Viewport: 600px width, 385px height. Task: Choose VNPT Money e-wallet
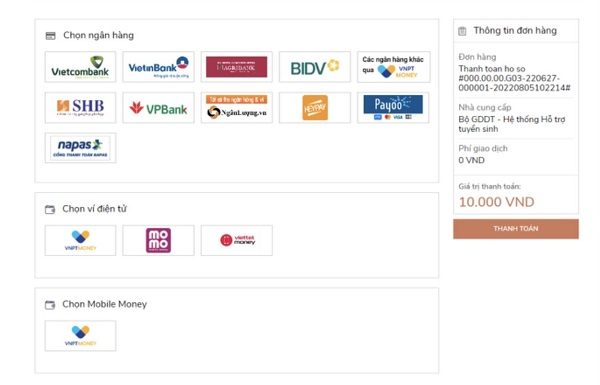tap(80, 240)
